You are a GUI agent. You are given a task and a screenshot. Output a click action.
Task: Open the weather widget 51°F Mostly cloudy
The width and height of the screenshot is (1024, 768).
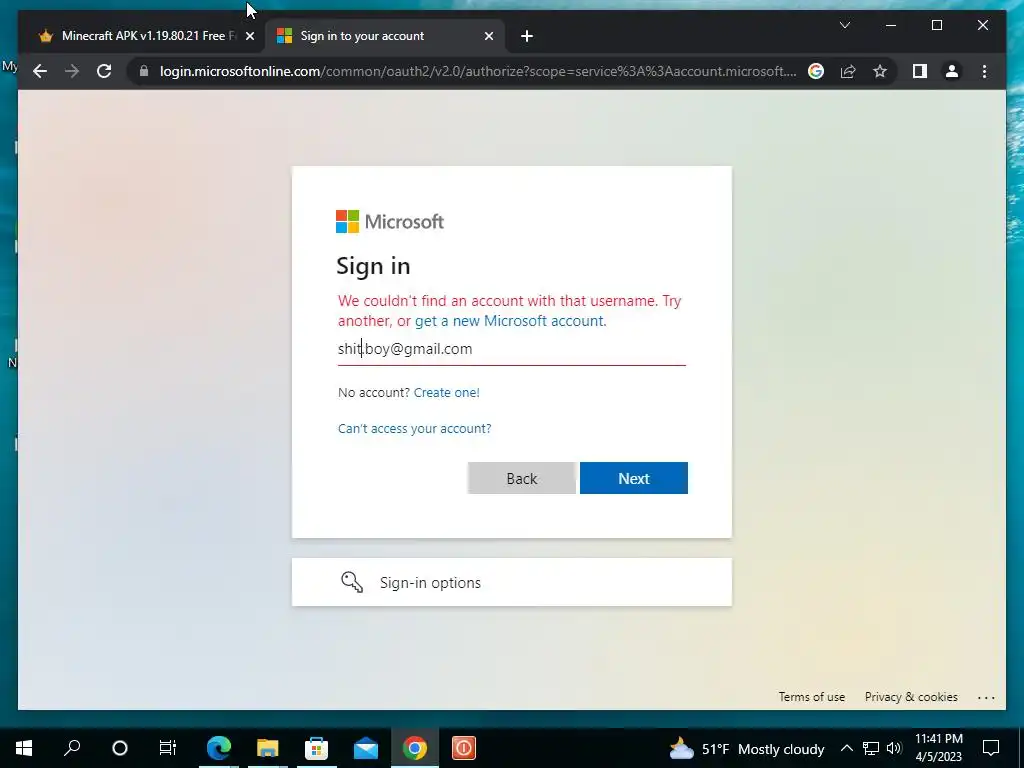[746, 748]
